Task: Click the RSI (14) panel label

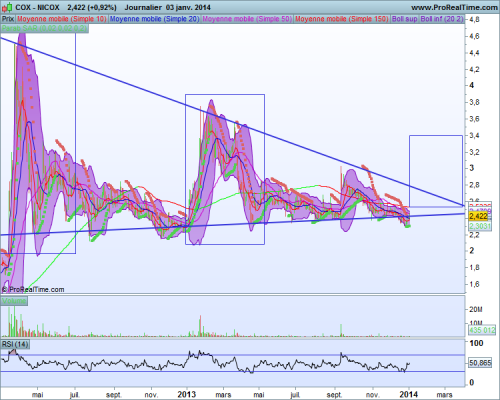Action: click(15, 344)
